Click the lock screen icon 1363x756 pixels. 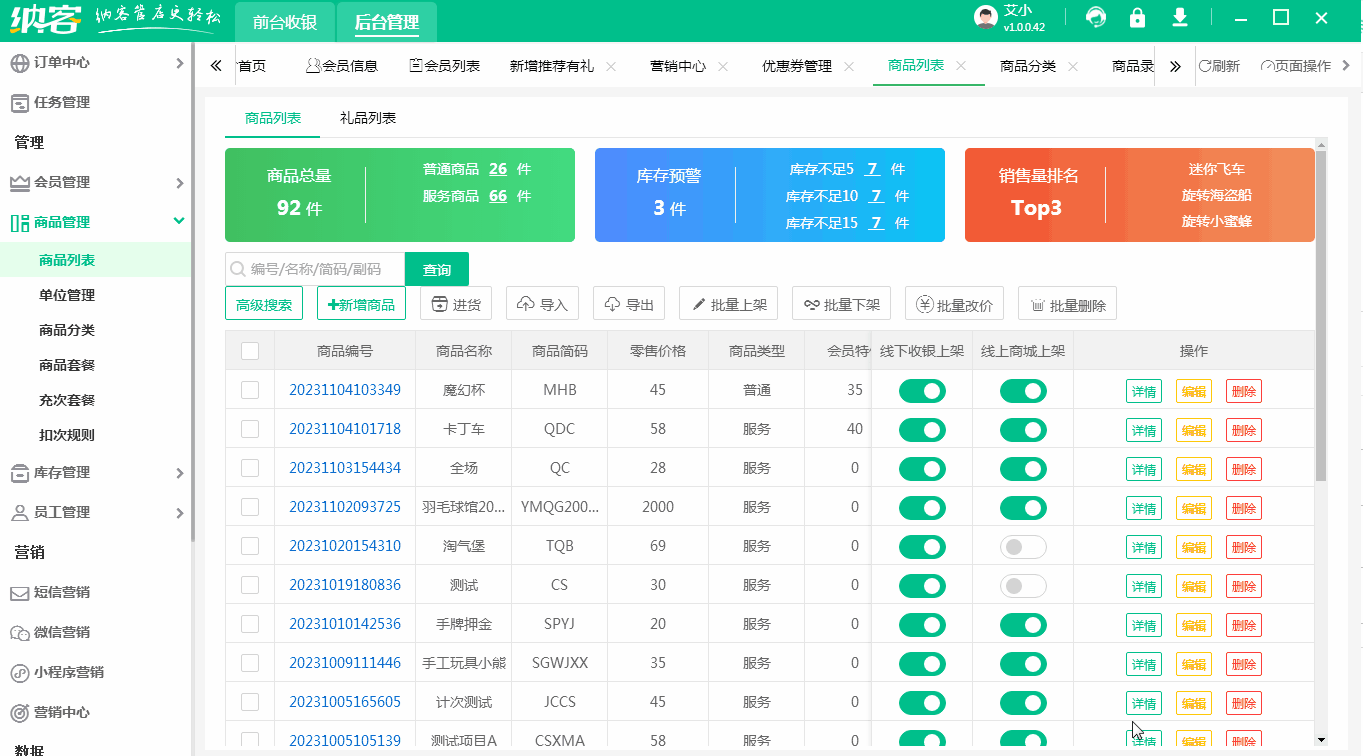point(1138,18)
